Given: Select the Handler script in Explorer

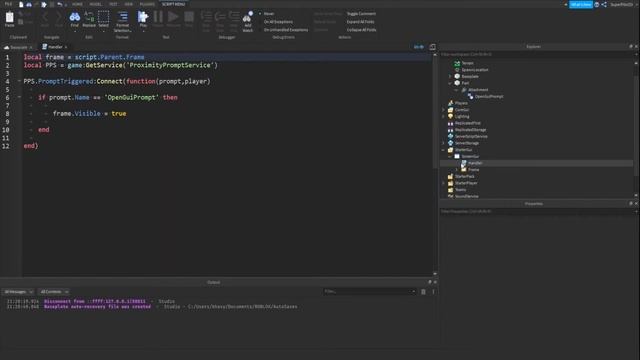Looking at the screenshot, I should 472,163.
